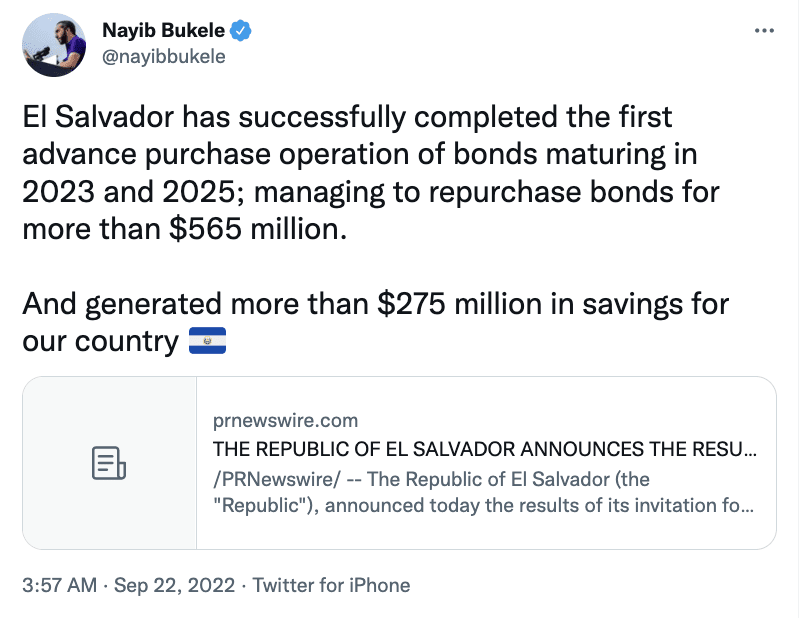
Task: Click the "our country" text beside flag
Action: (x=100, y=341)
